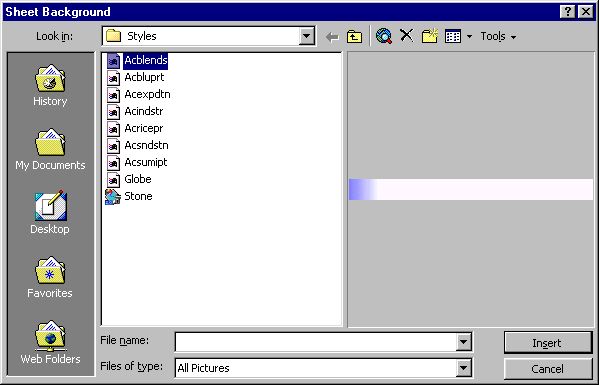Viewport: 599px width, 385px height.
Task: Expand the Views dropdown arrow
Action: (x=469, y=37)
